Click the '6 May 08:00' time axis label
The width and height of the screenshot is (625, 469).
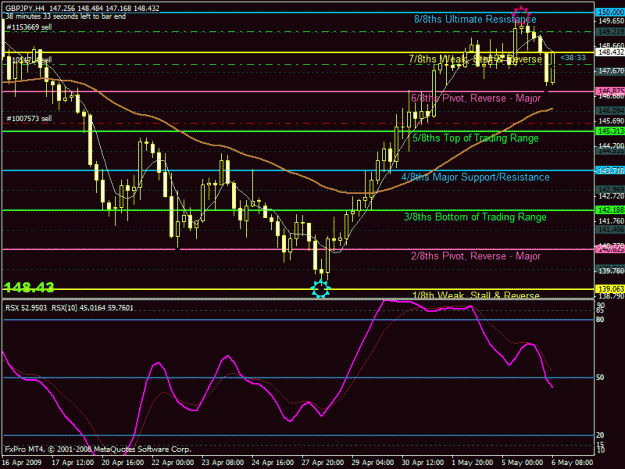point(572,463)
